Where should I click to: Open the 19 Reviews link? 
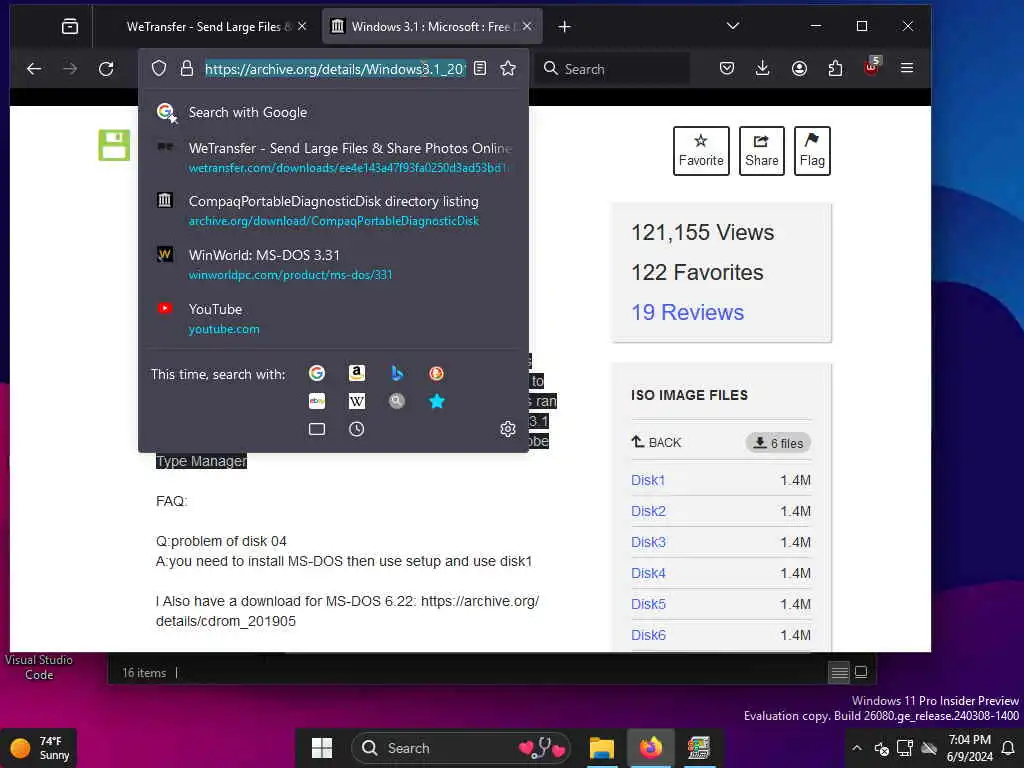click(x=687, y=312)
